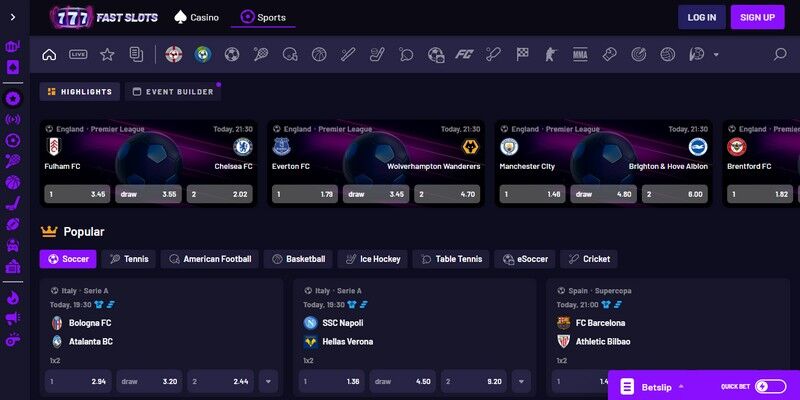
Task: Toggle the QUICK BET switch
Action: click(x=770, y=386)
